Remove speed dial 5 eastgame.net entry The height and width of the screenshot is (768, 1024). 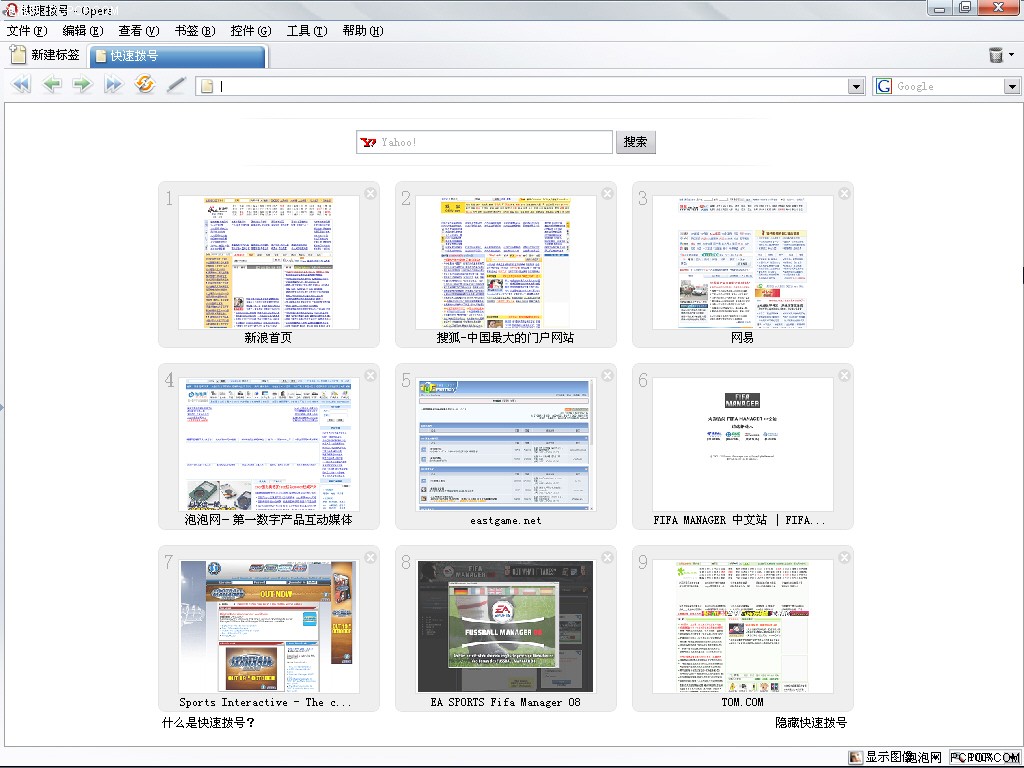click(x=607, y=375)
